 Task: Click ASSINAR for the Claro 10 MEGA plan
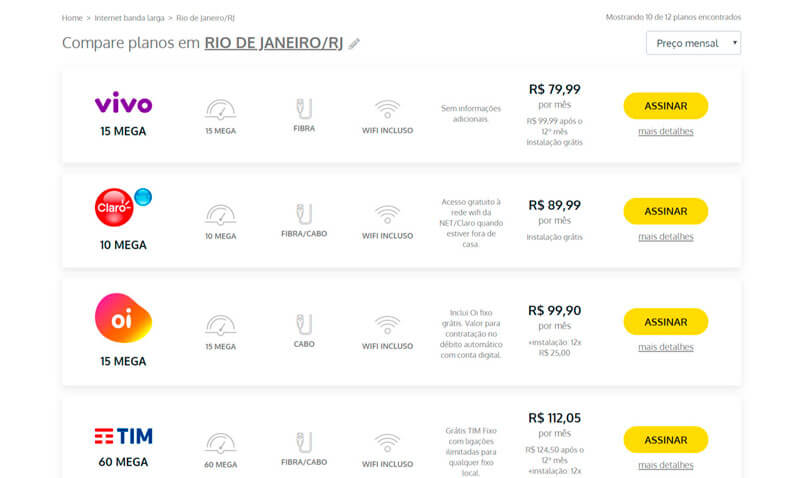tap(666, 211)
